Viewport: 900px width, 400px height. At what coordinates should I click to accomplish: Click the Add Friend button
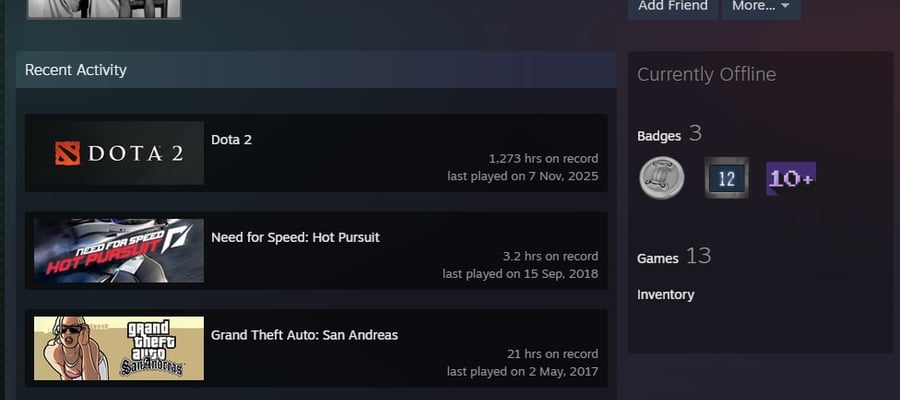click(x=673, y=7)
